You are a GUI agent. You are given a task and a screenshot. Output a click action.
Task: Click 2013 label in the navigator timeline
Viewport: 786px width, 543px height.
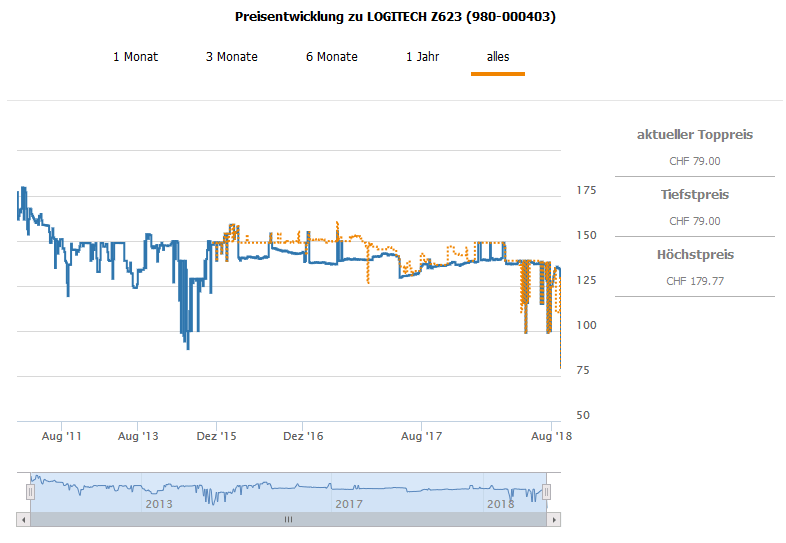coord(158,504)
